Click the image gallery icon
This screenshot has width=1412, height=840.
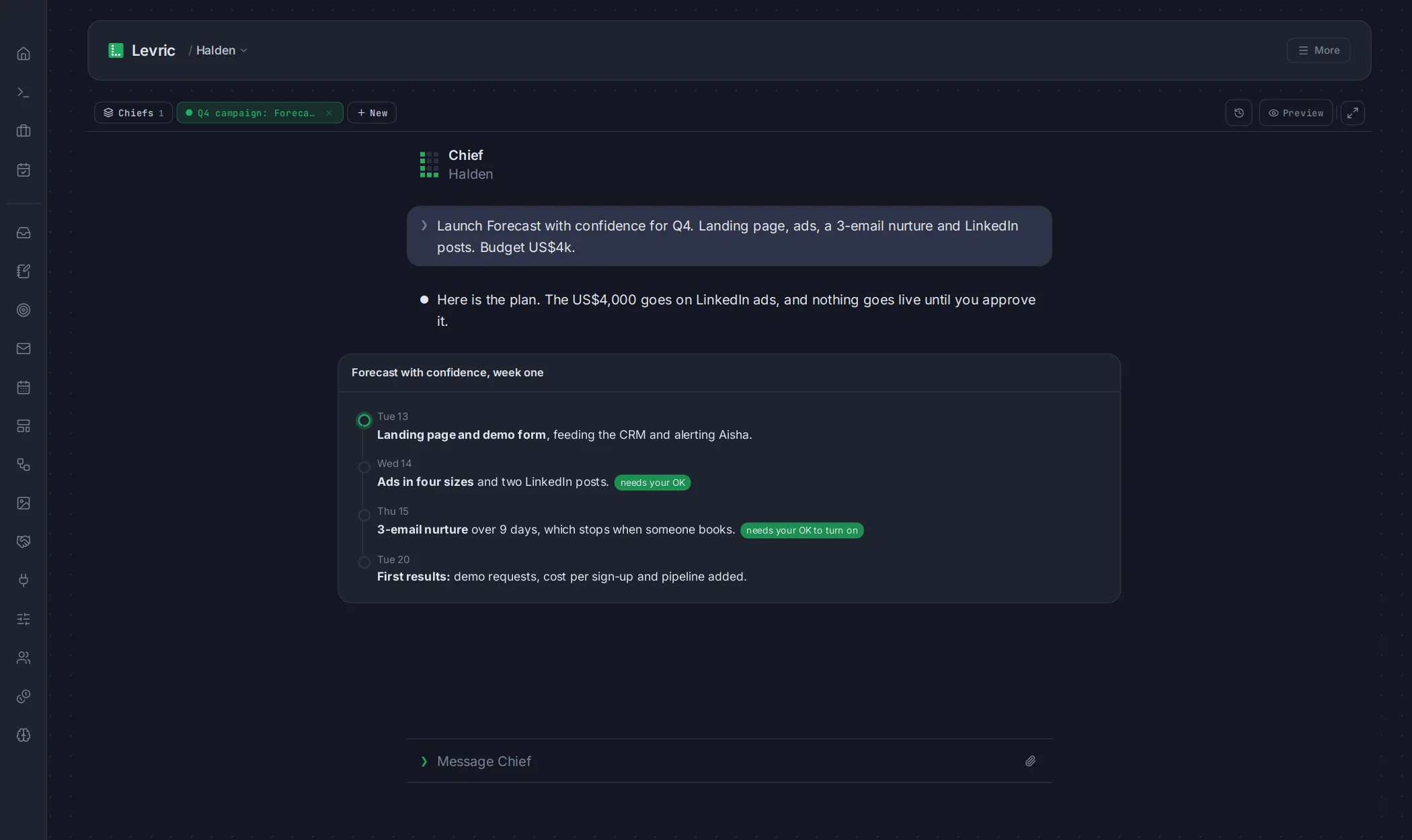[x=24, y=503]
